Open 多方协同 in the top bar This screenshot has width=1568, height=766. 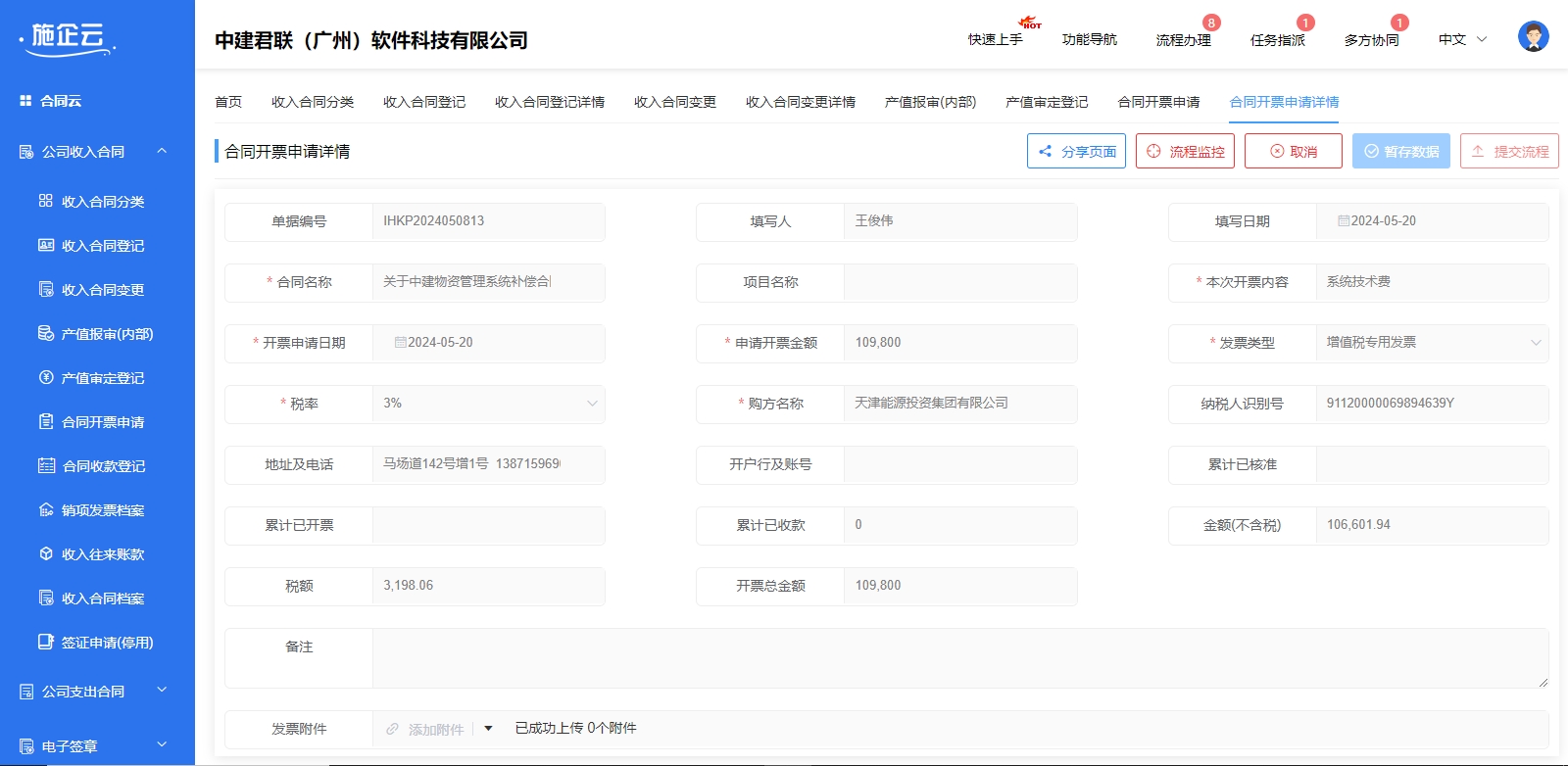pyautogui.click(x=1372, y=39)
